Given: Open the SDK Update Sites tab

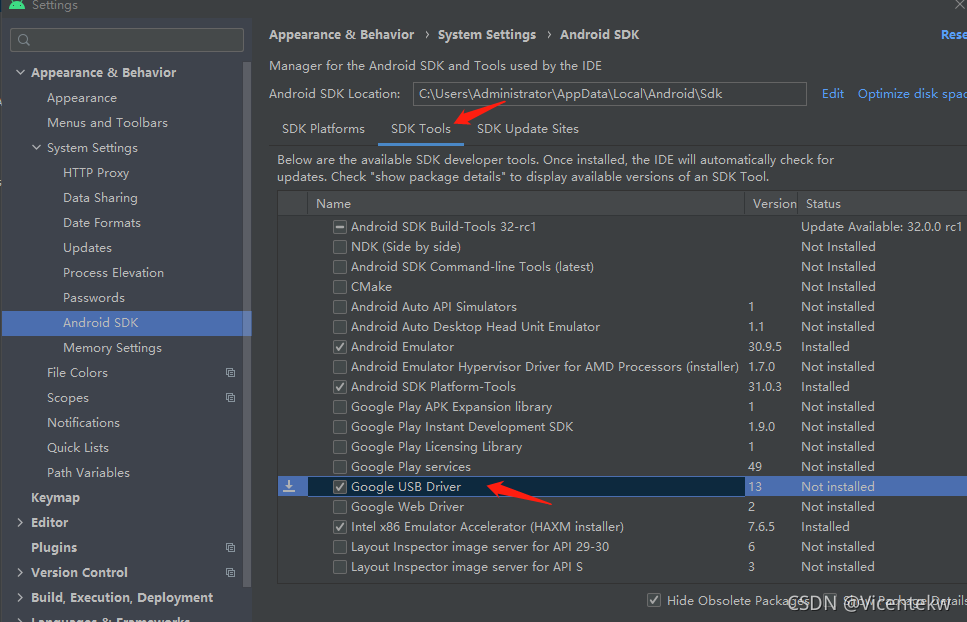Looking at the screenshot, I should (x=528, y=129).
